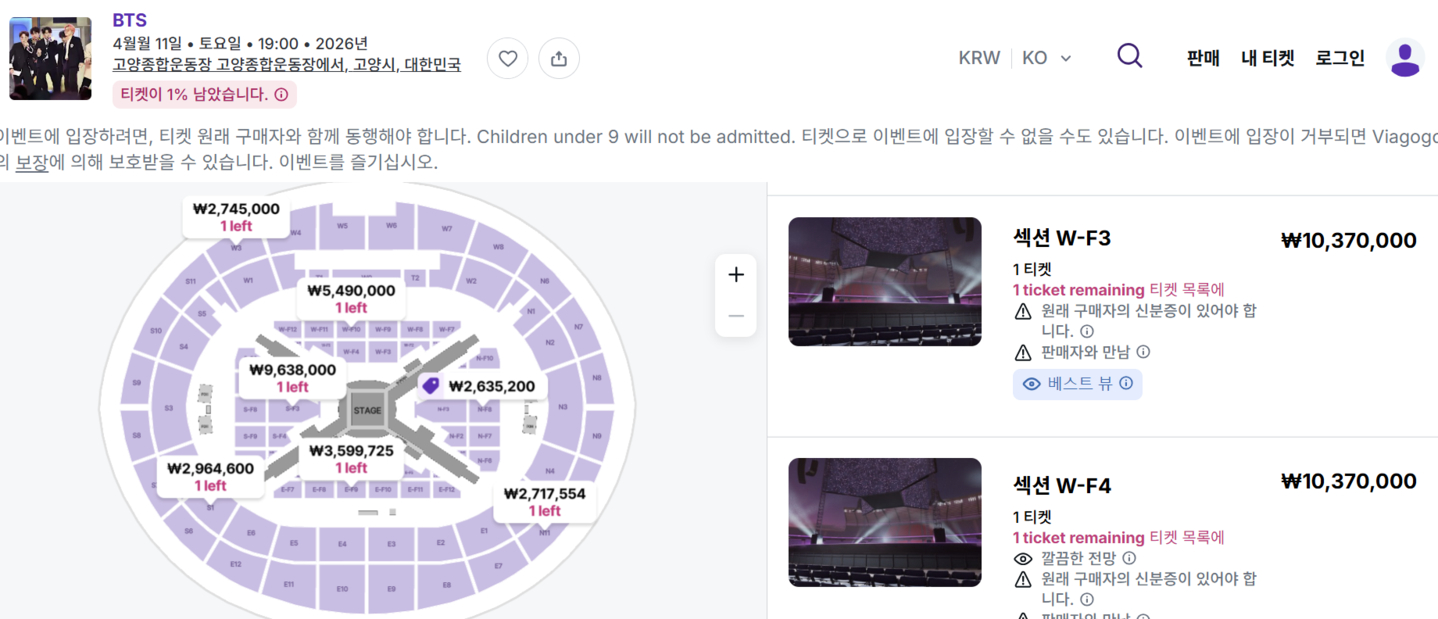1438x619 pixels.
Task: Toggle the heart to favorite this BTS event
Action: pyautogui.click(x=507, y=58)
